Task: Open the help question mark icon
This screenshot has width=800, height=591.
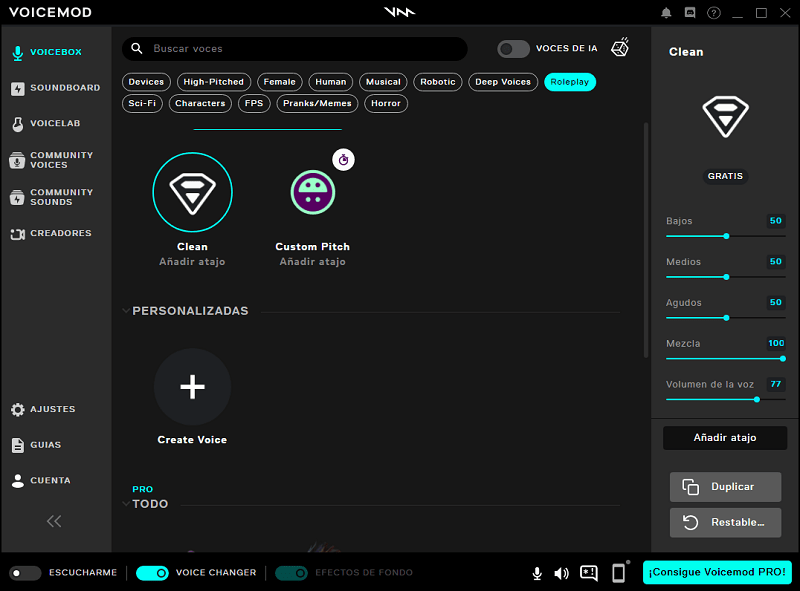Action: tap(714, 13)
